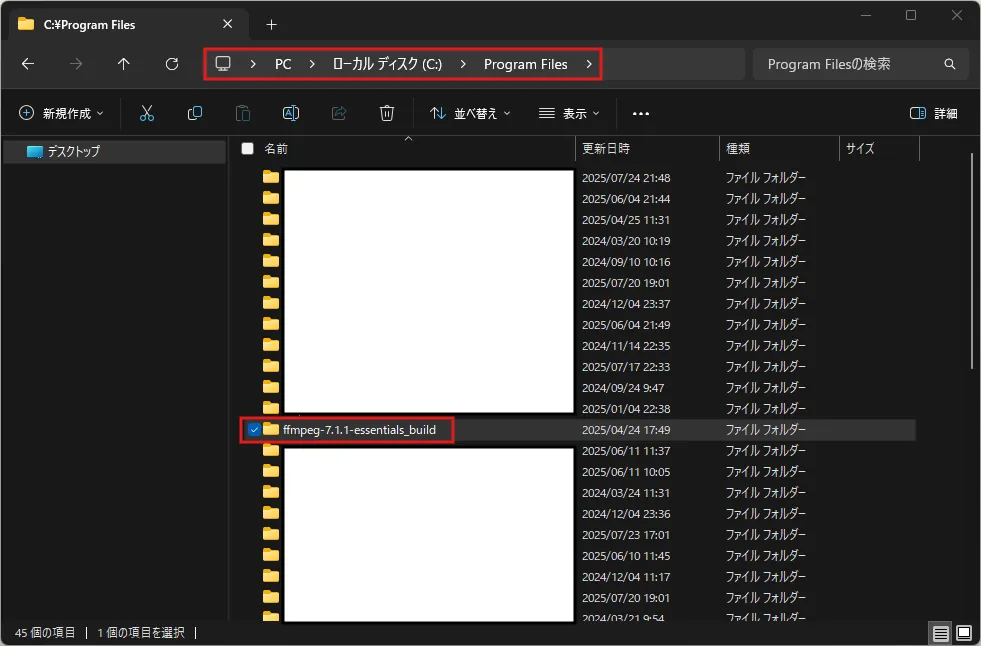Toggle the 詳細 details pane
This screenshot has height=646, width=981.
coord(933,113)
